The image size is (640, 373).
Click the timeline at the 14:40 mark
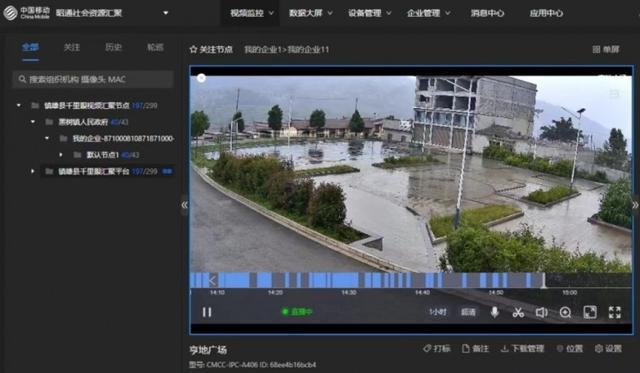[x=422, y=293]
